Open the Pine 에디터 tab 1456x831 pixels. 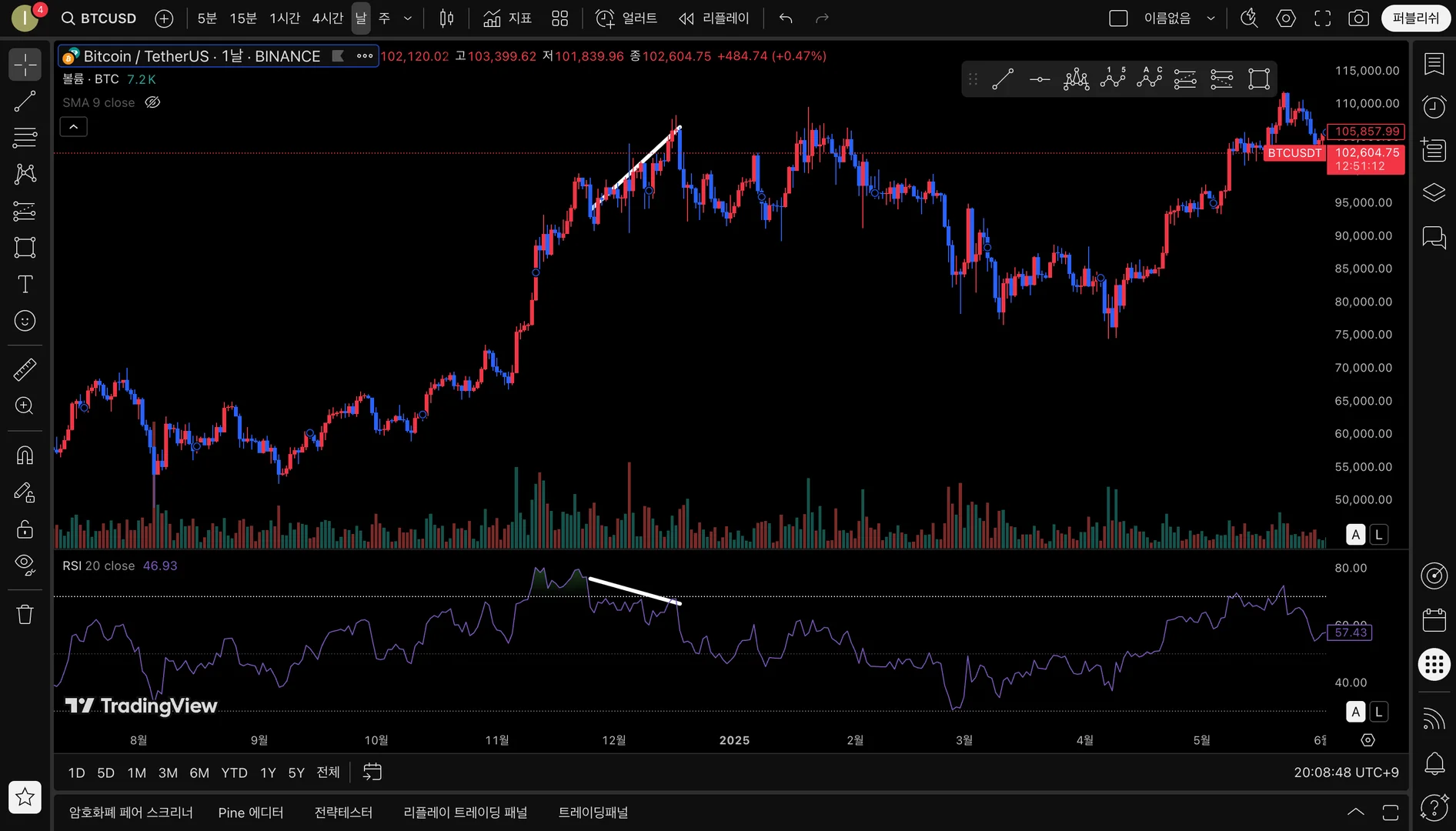click(251, 813)
